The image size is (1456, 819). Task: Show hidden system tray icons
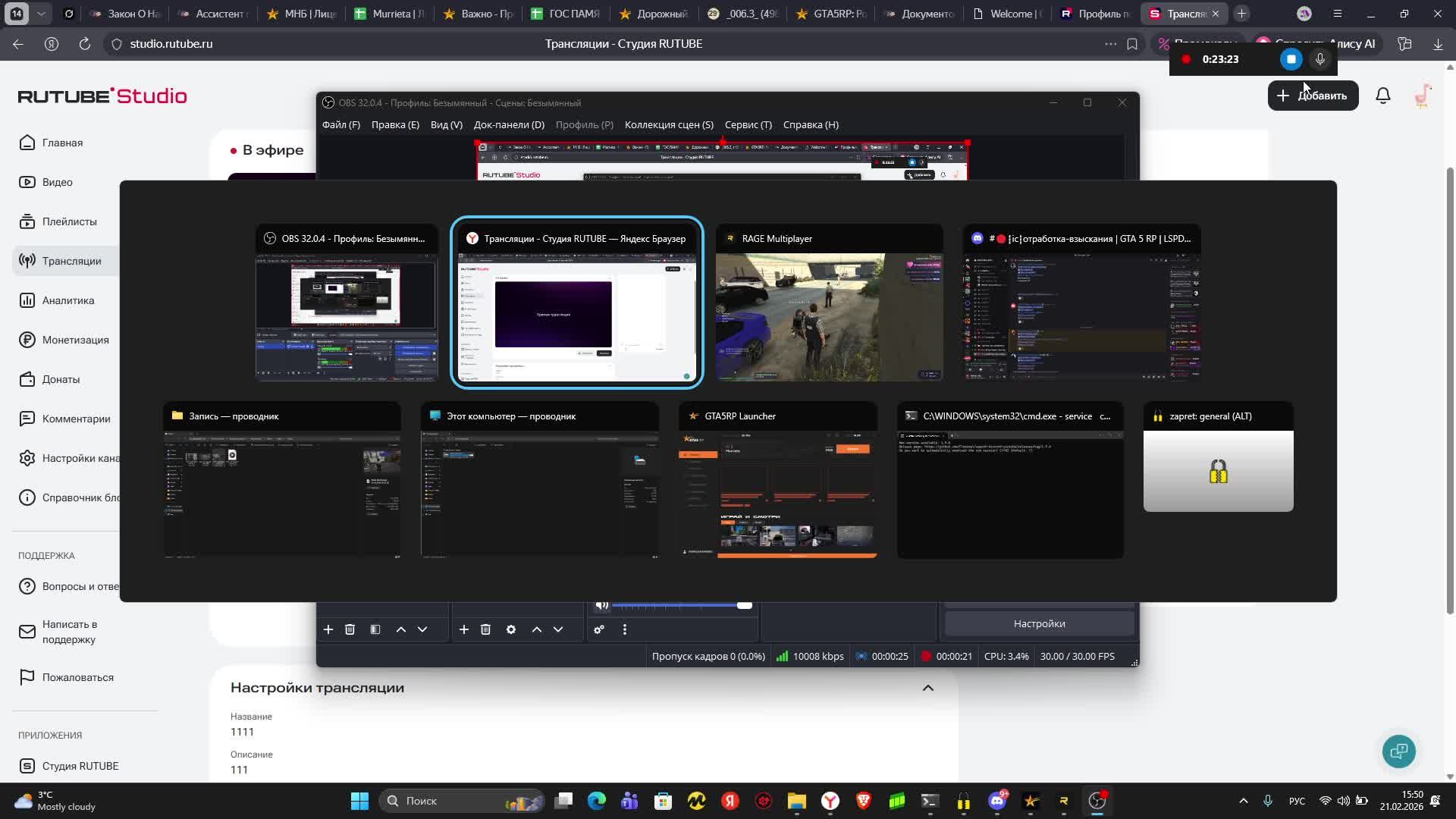click(x=1243, y=801)
